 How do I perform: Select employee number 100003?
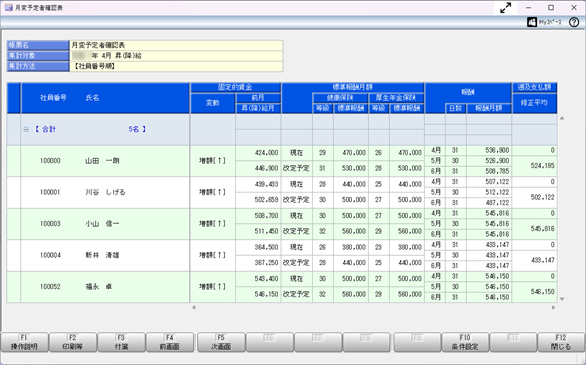(50, 224)
